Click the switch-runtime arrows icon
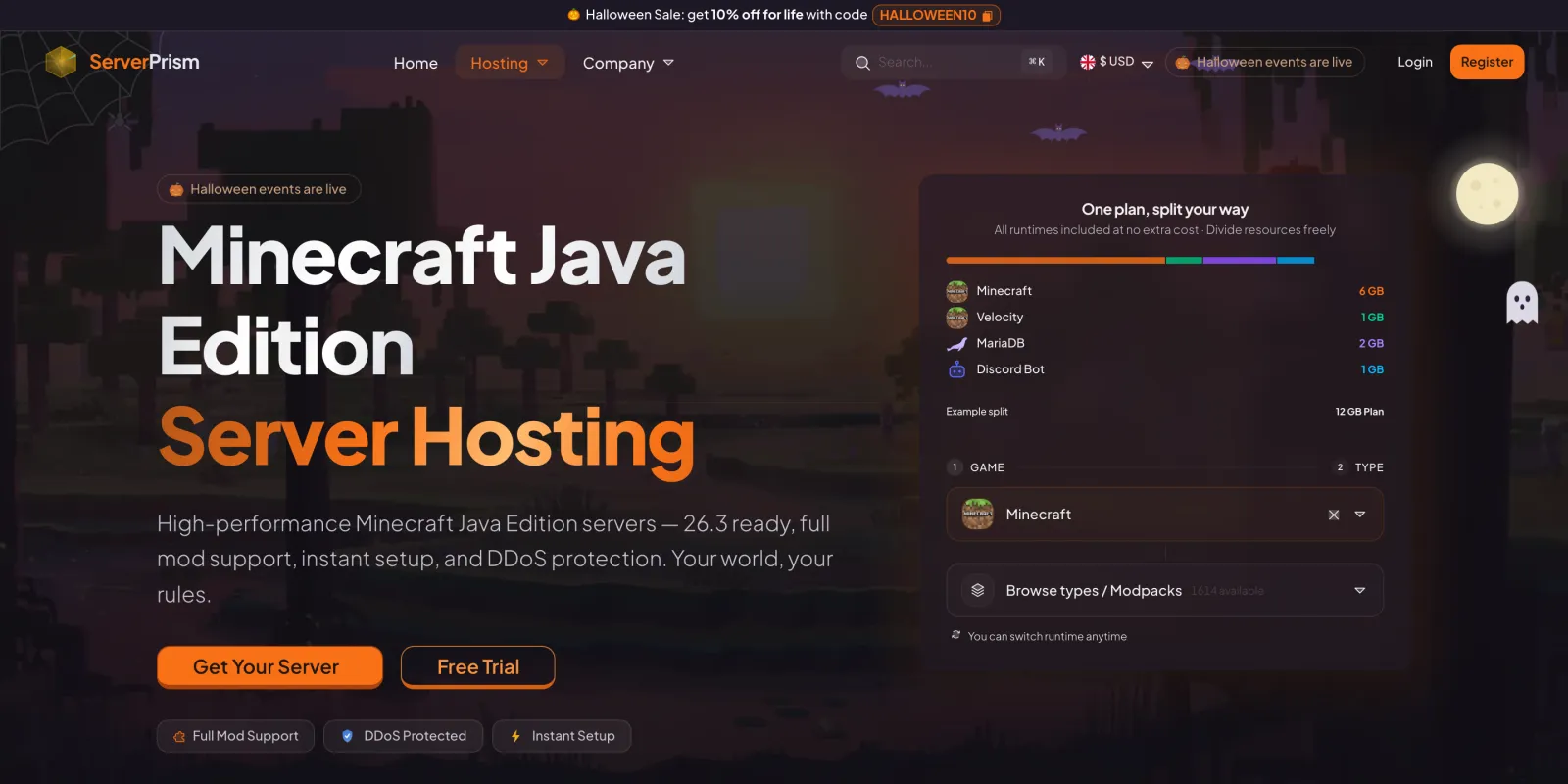 click(x=955, y=635)
